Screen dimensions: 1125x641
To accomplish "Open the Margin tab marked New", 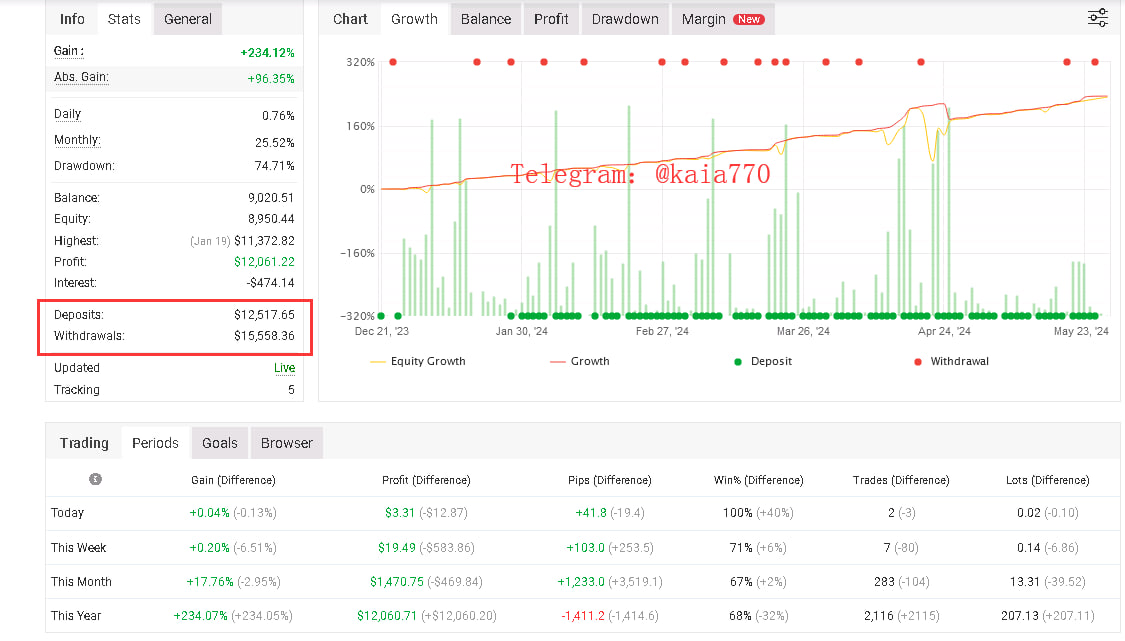I will coord(723,19).
